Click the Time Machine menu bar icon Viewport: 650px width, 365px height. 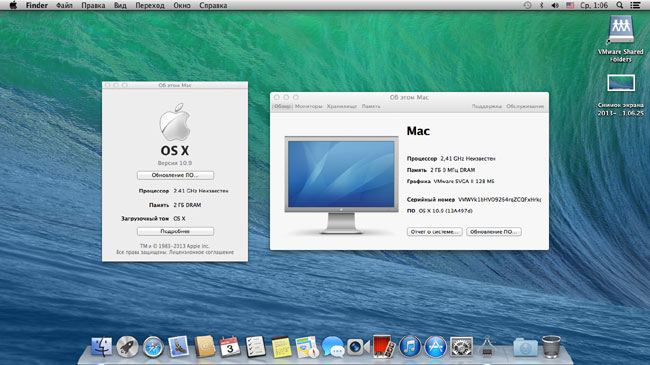click(x=527, y=5)
